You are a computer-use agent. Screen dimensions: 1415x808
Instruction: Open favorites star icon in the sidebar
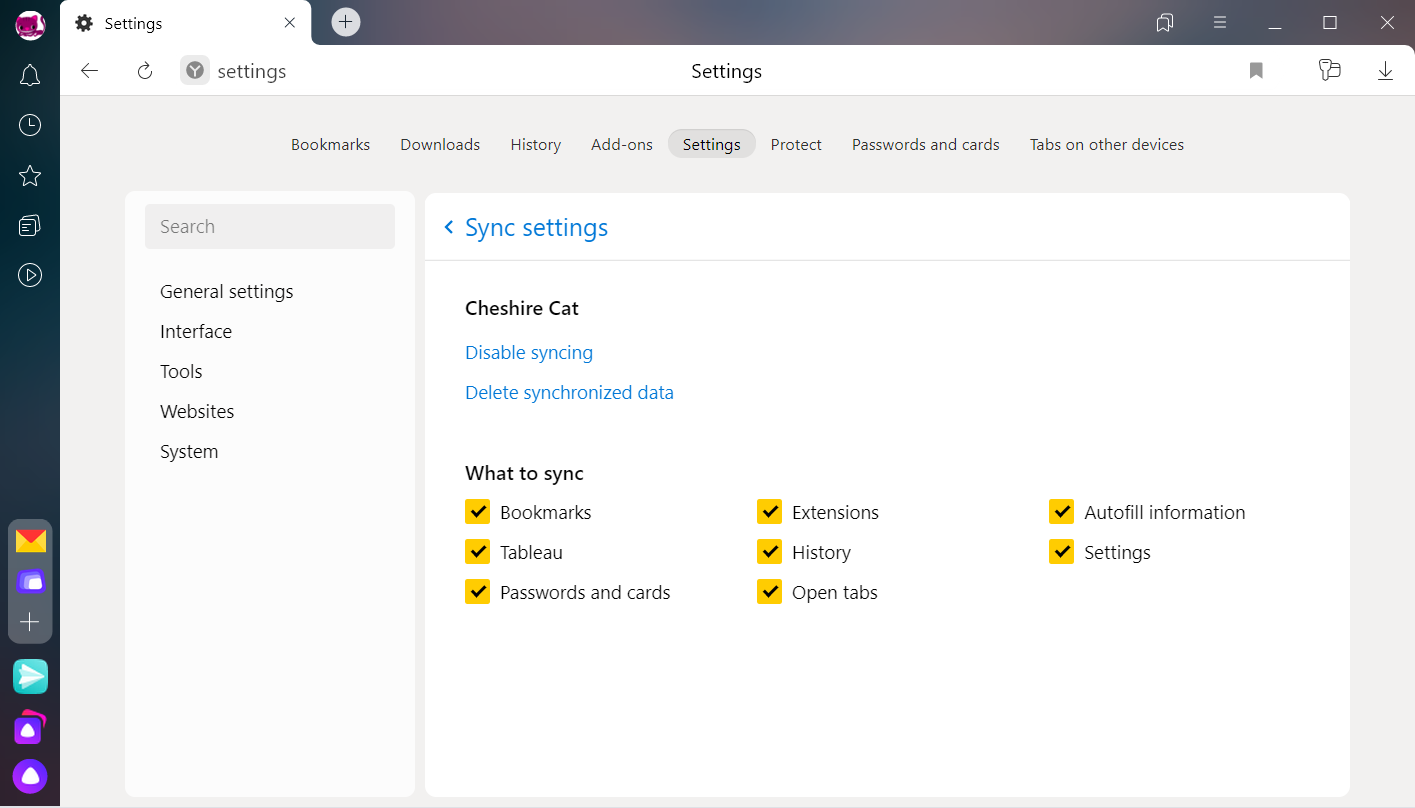click(30, 176)
